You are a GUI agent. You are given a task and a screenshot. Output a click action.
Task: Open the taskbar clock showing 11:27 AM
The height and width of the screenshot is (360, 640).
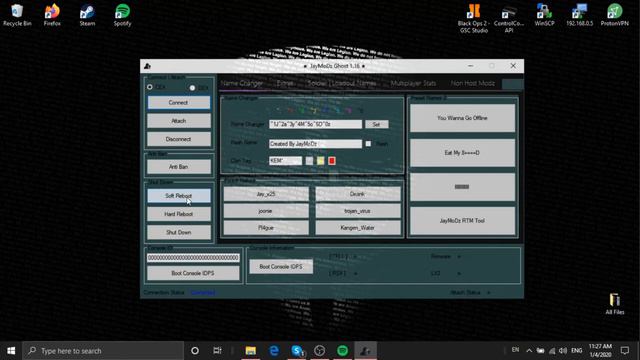(600, 351)
